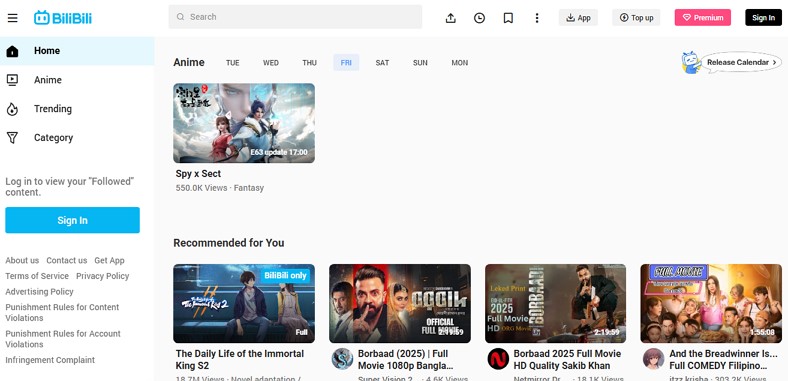The height and width of the screenshot is (381, 788).
Task: Open the hamburger menu icon
Action: coord(13,18)
